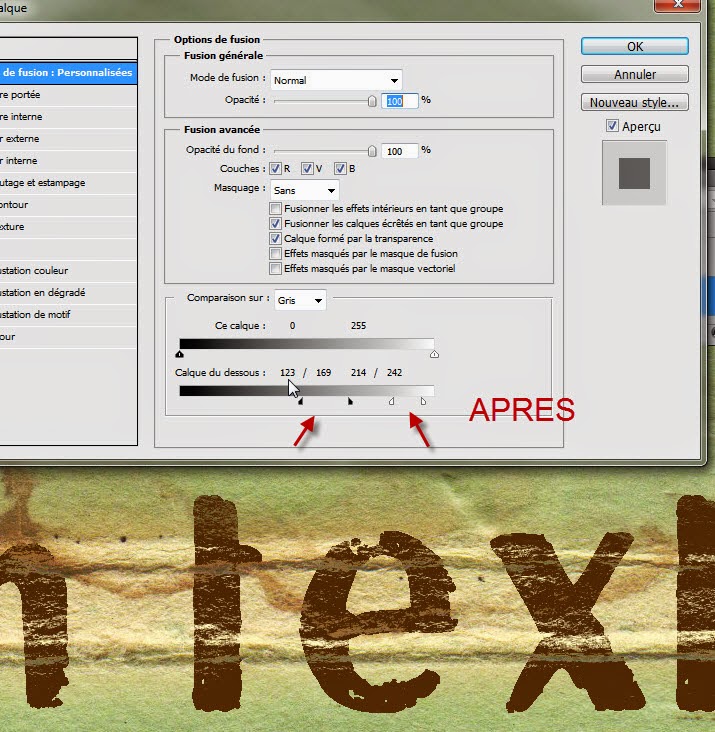This screenshot has height=732, width=715.
Task: Click the white right handle of Ce calque
Action: [434, 354]
